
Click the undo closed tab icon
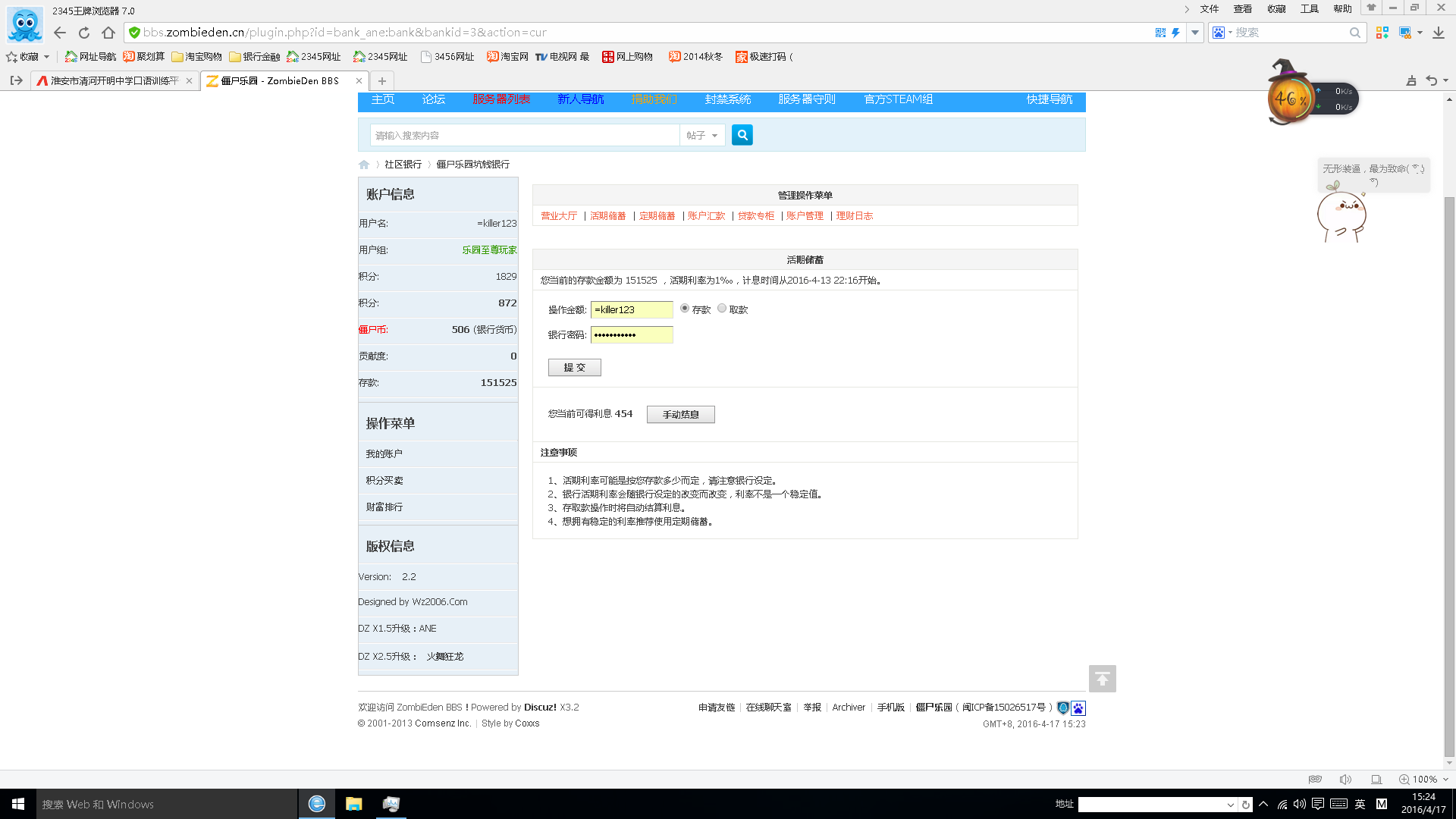point(1432,80)
